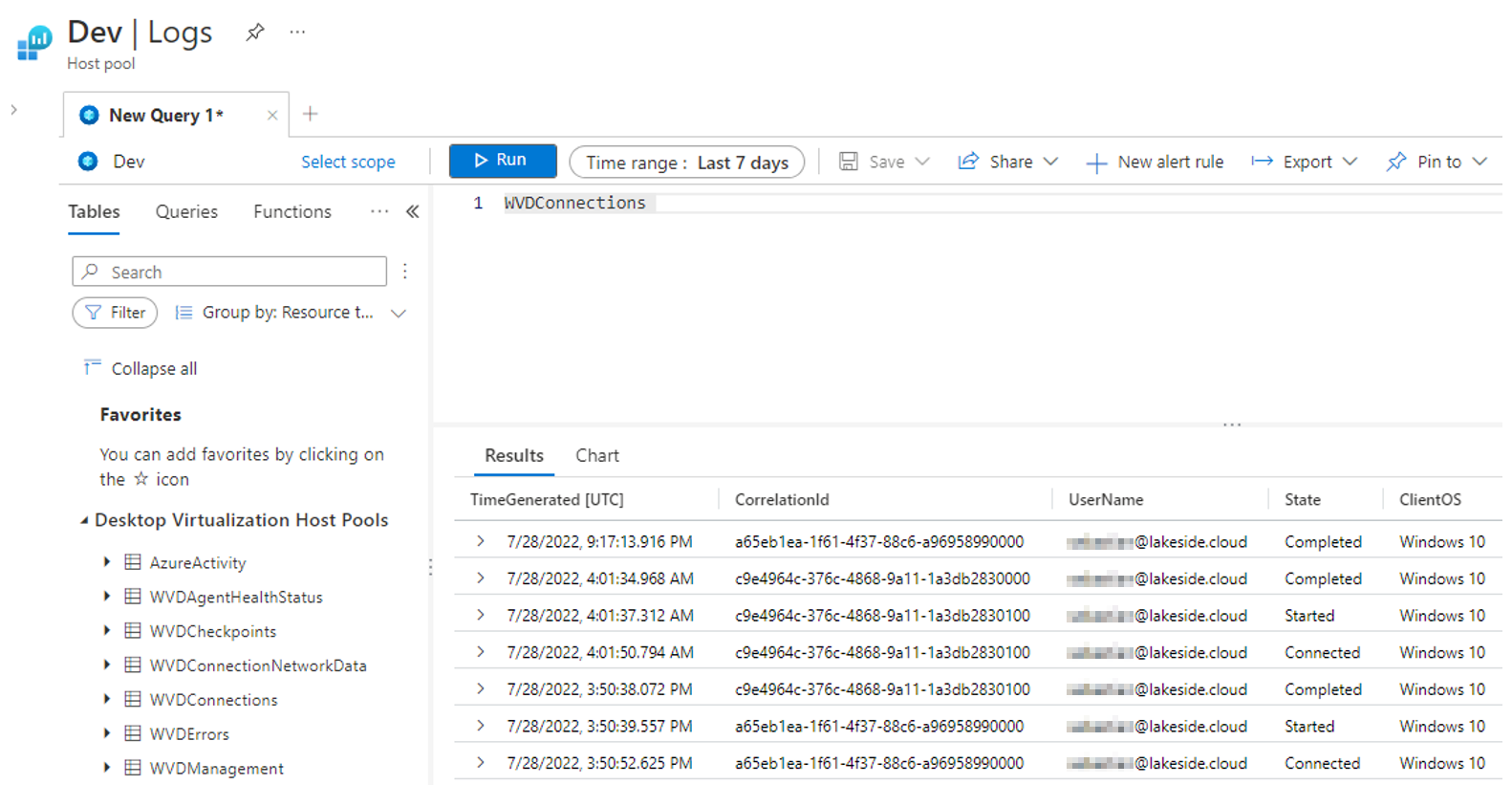Image resolution: width=1512 pixels, height=785 pixels.
Task: Expand the 3:50:52.625 PM result row
Action: 481,762
